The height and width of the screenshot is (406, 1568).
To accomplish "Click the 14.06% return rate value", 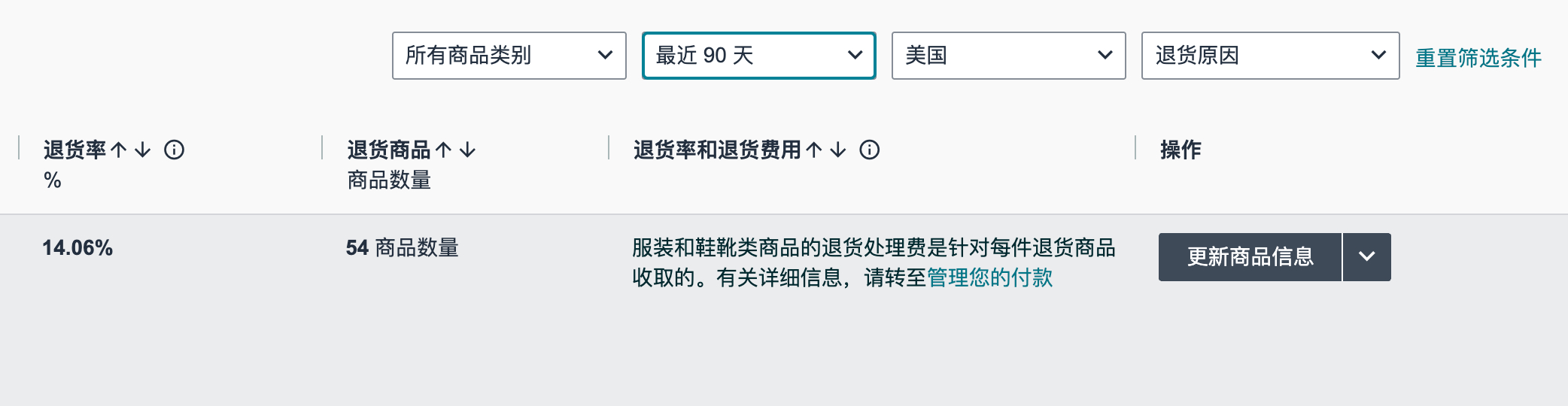I will (x=77, y=248).
